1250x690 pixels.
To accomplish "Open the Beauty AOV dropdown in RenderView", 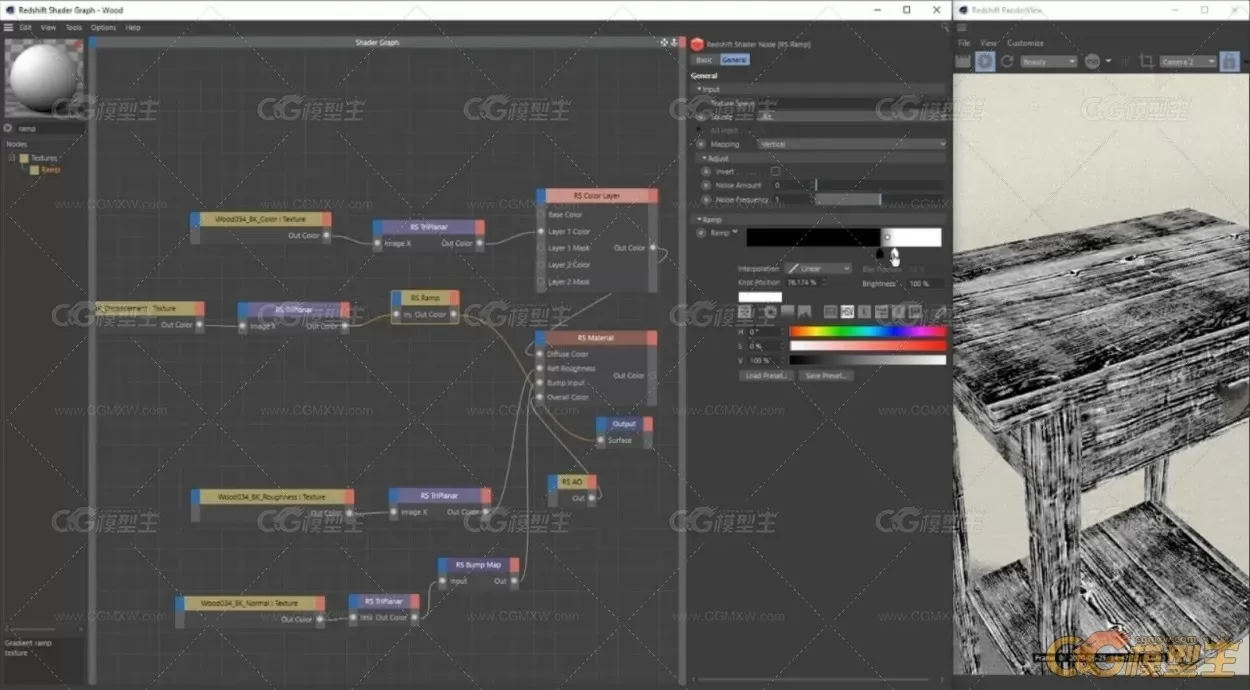I will [1048, 61].
